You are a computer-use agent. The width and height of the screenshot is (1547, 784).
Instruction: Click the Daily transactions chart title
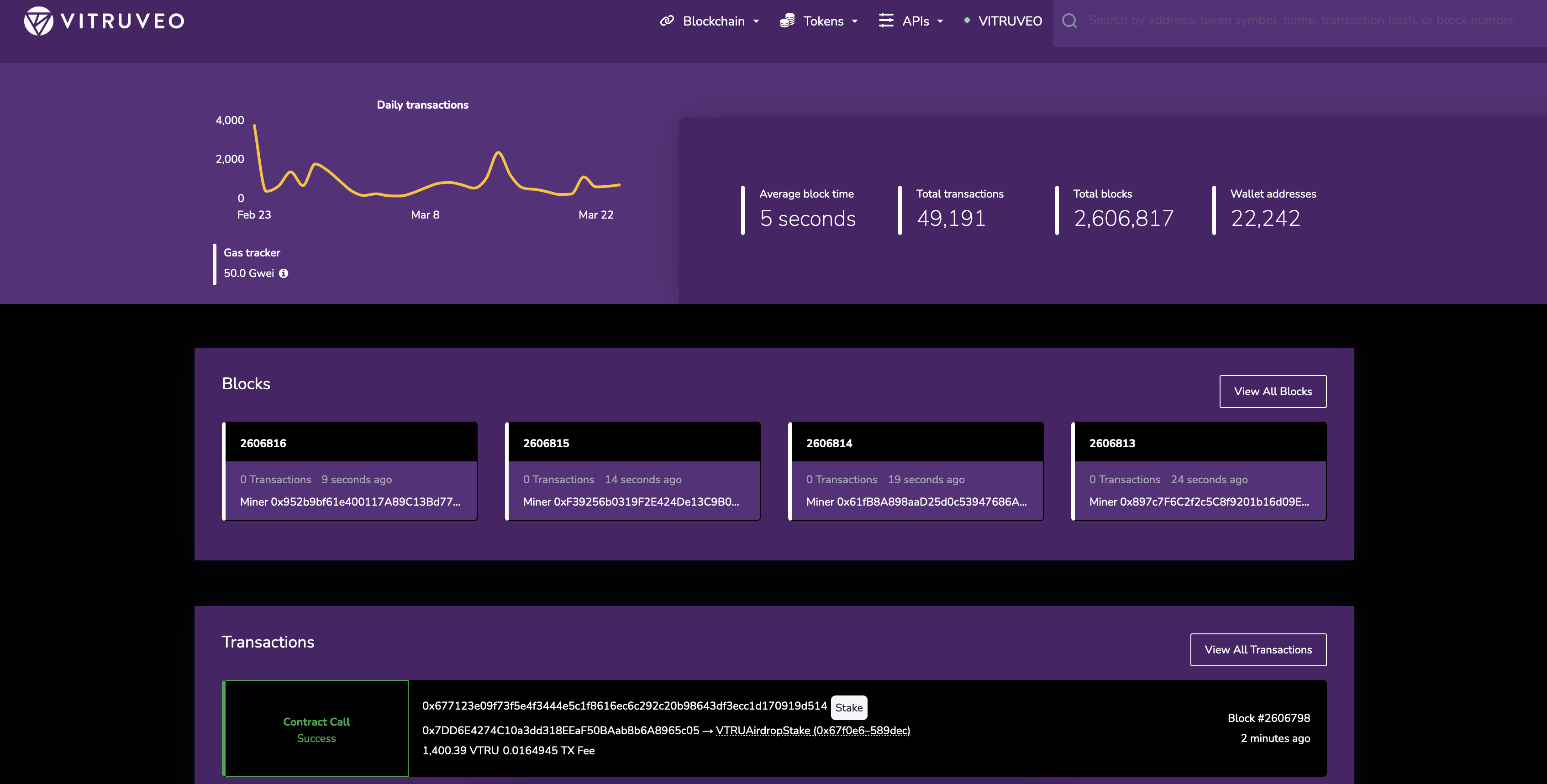coord(423,105)
